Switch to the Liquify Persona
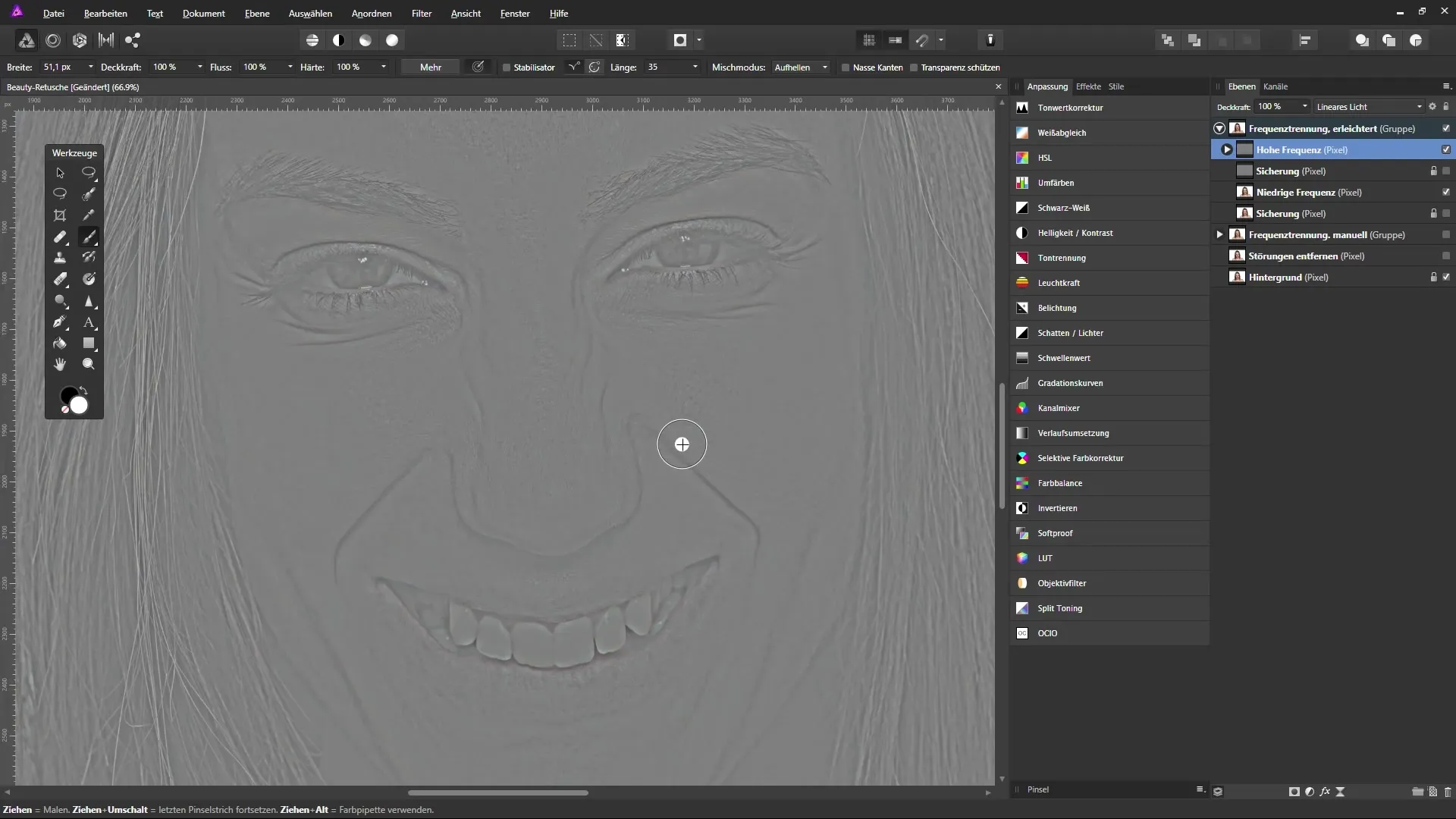The width and height of the screenshot is (1456, 819). (x=53, y=40)
